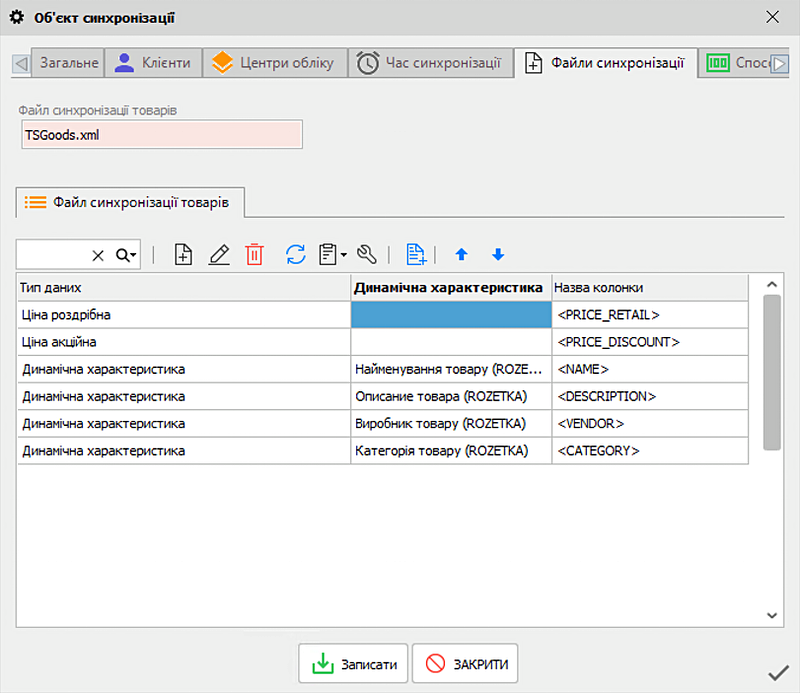Select the Найменування товару (ROZE... cell
This screenshot has width=800, height=693.
pyautogui.click(x=451, y=369)
